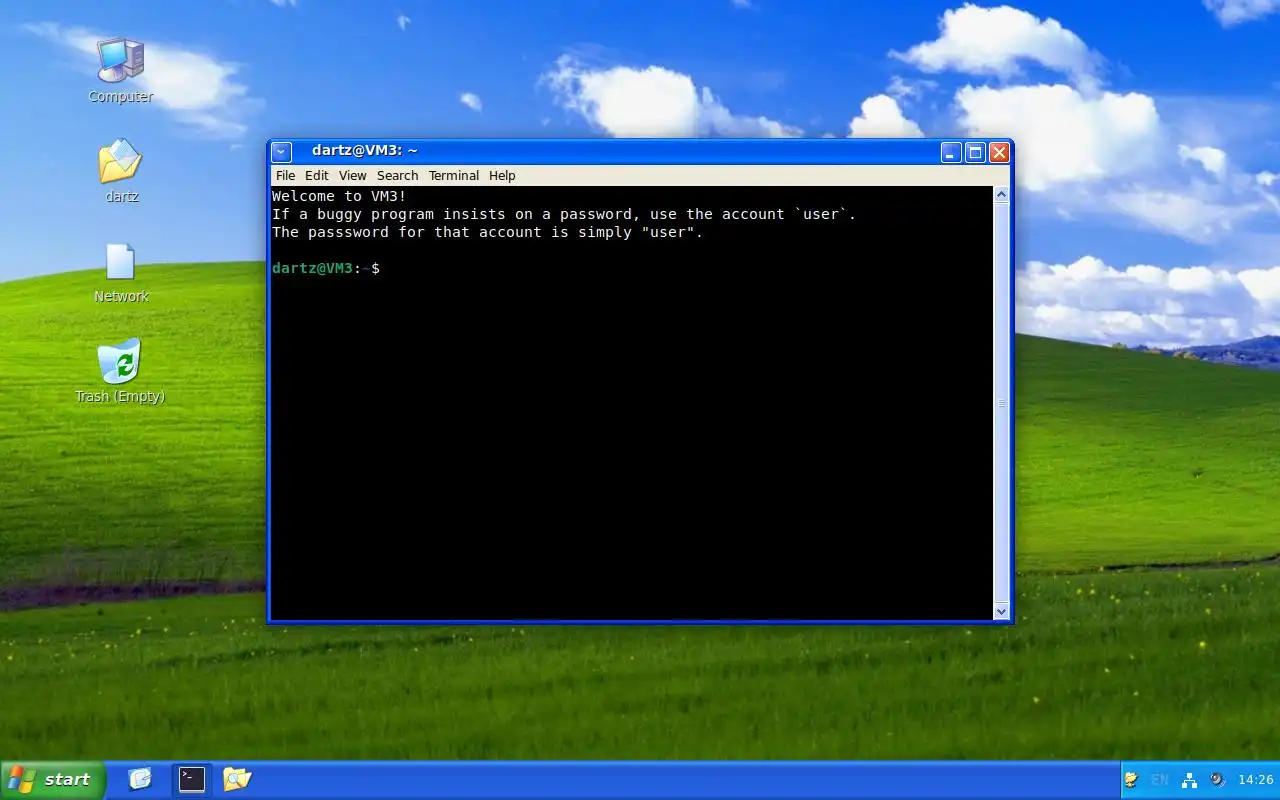Open the start menu

point(52,780)
